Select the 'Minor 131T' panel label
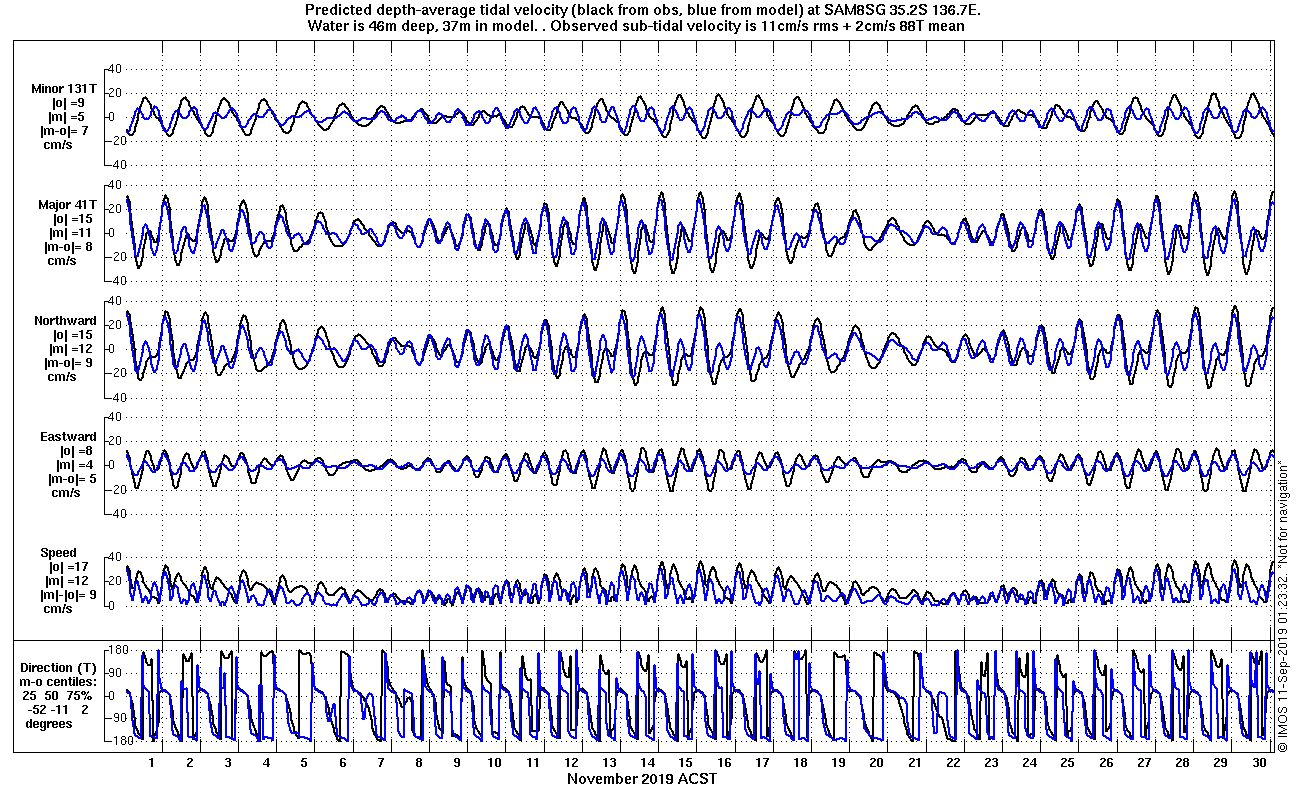Screen dimensions: 1300x800 64,88
